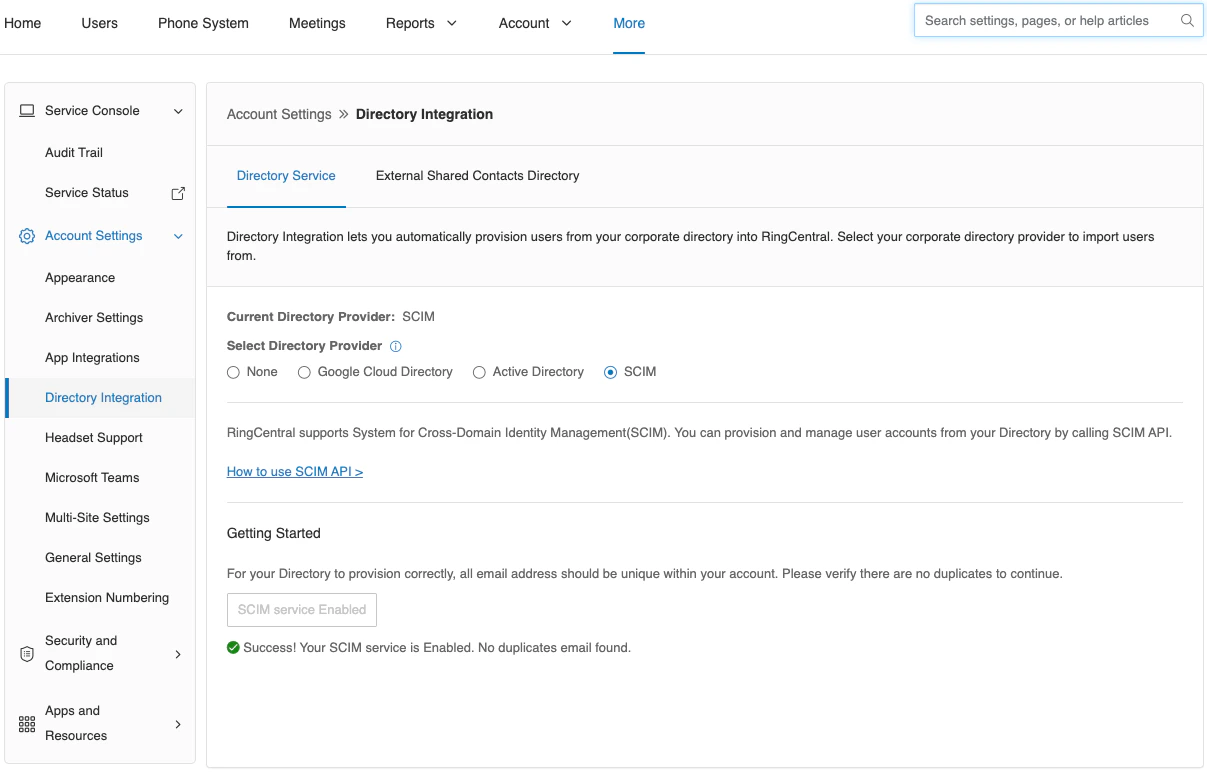The image size is (1207, 778).
Task: Click the Directory Integration breadcrumb title
Action: point(424,114)
